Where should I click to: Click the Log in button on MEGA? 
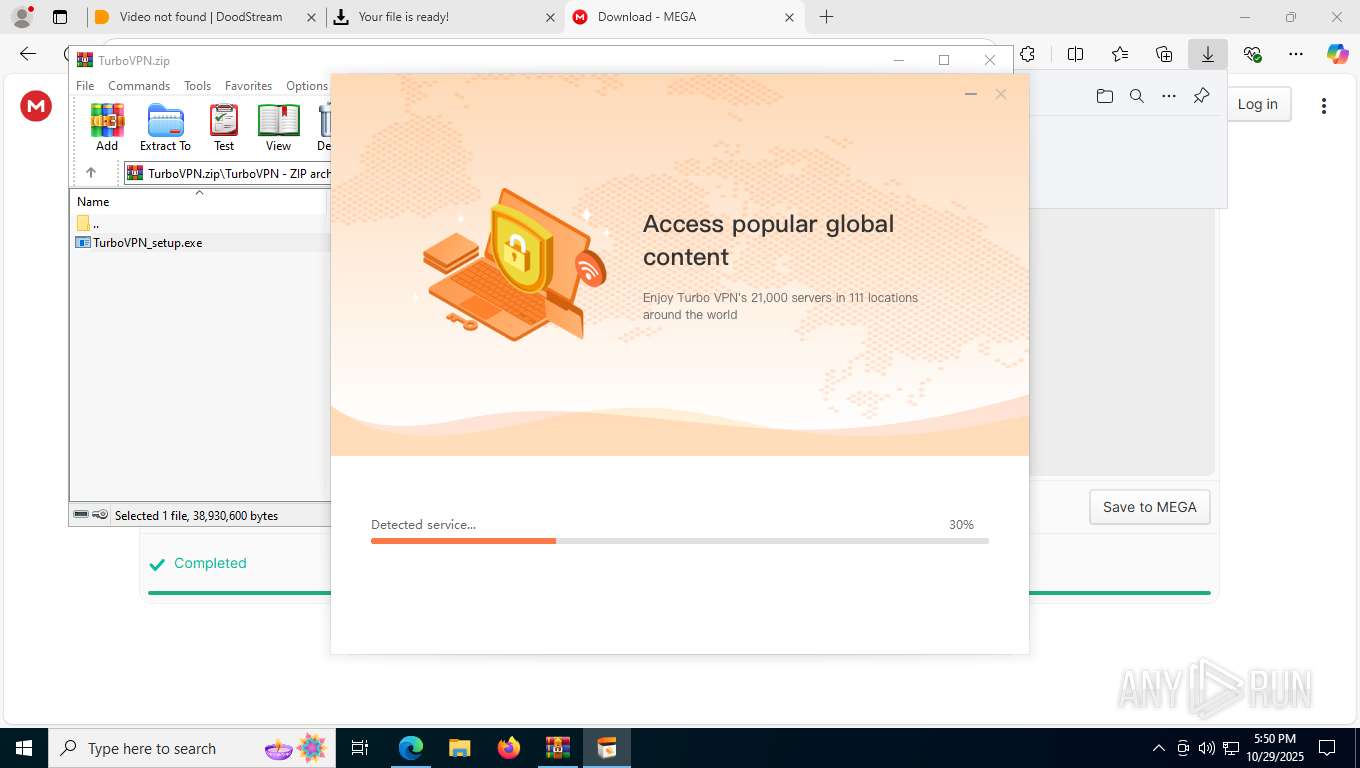tap(1257, 104)
